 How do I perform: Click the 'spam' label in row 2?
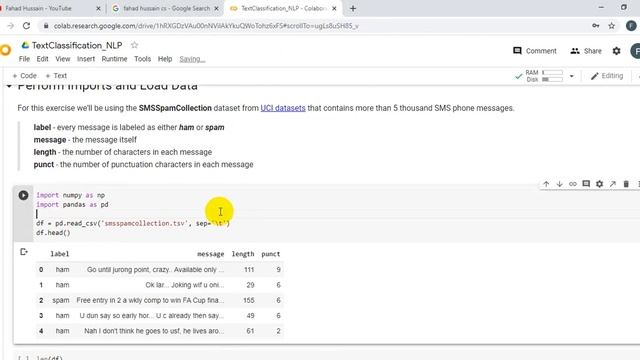click(x=61, y=300)
